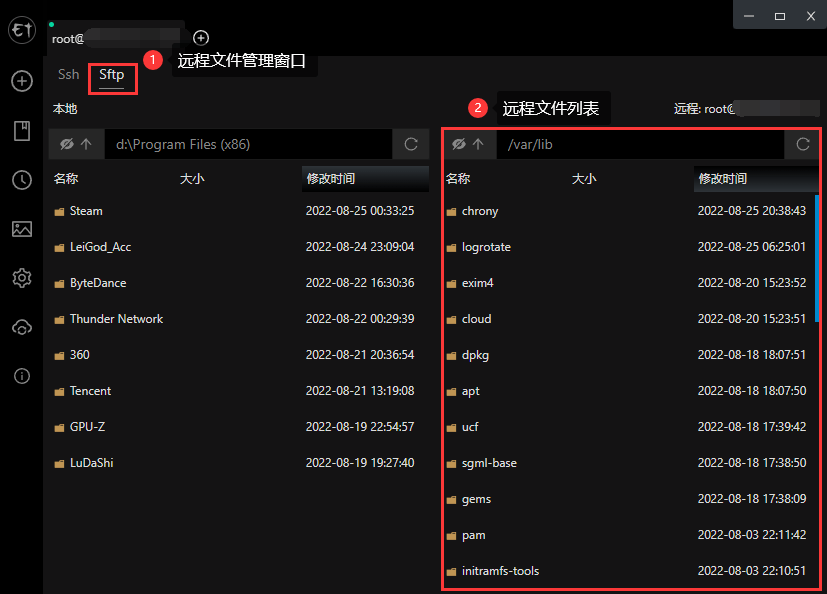Sort remote files by 修改时间 column
827x594 pixels.
[x=756, y=179]
